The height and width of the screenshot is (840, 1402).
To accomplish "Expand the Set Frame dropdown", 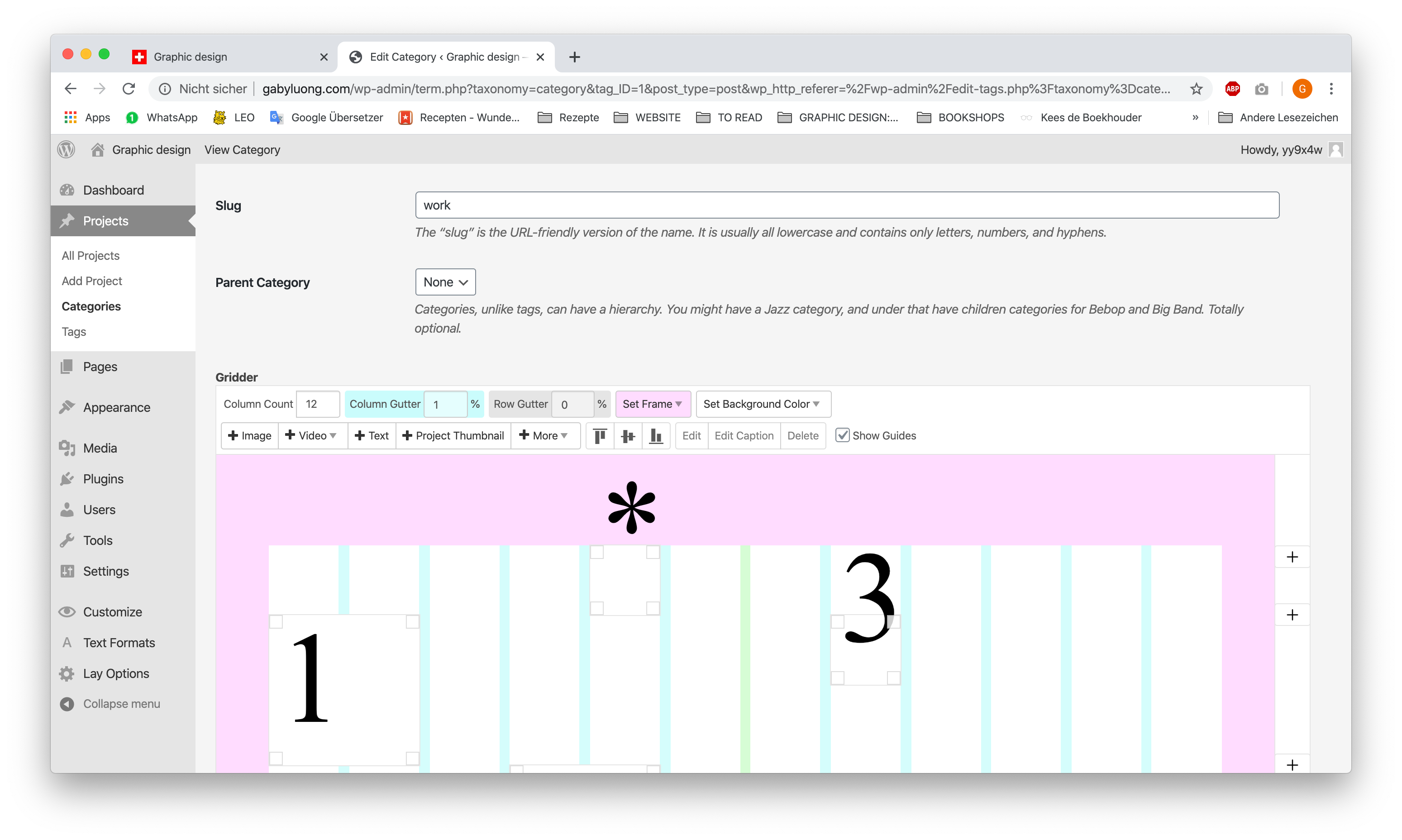I will pos(652,404).
